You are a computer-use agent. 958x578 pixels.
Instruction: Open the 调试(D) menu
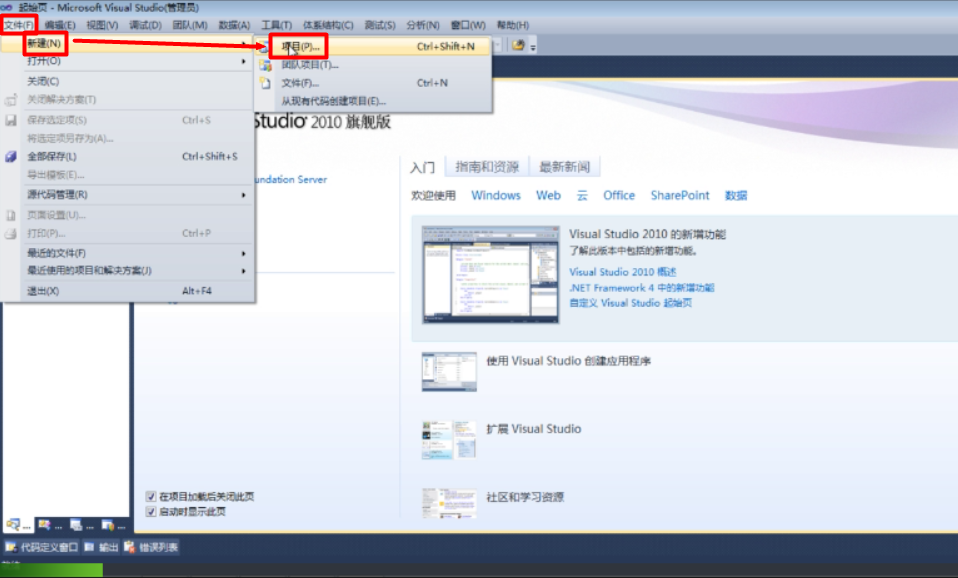[x=145, y=25]
